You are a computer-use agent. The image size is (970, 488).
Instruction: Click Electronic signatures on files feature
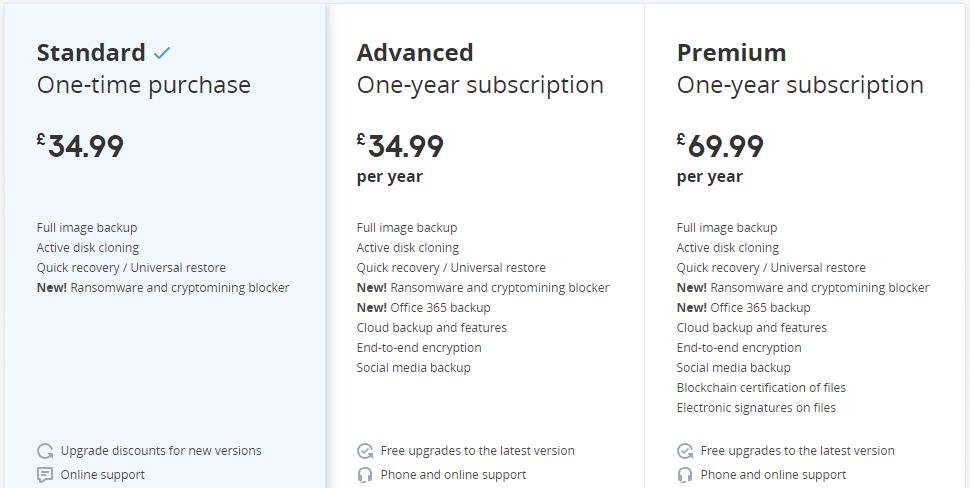click(756, 408)
